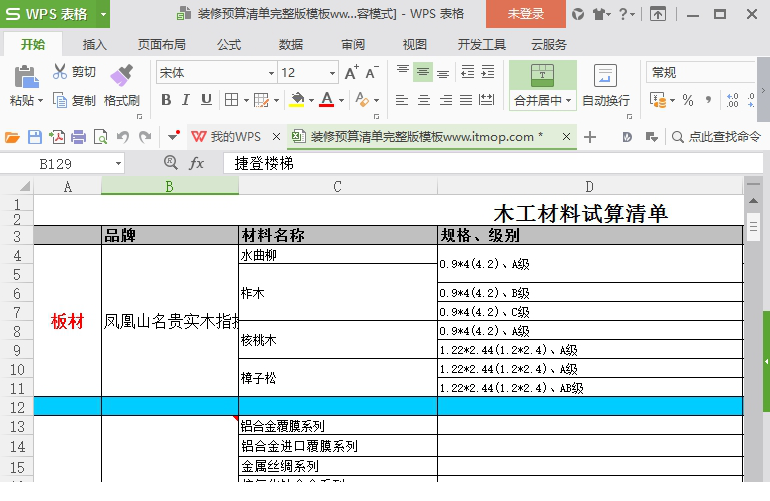Open the Paste options dropdown arrow
Screen dimensions: 770x501
tap(40, 101)
